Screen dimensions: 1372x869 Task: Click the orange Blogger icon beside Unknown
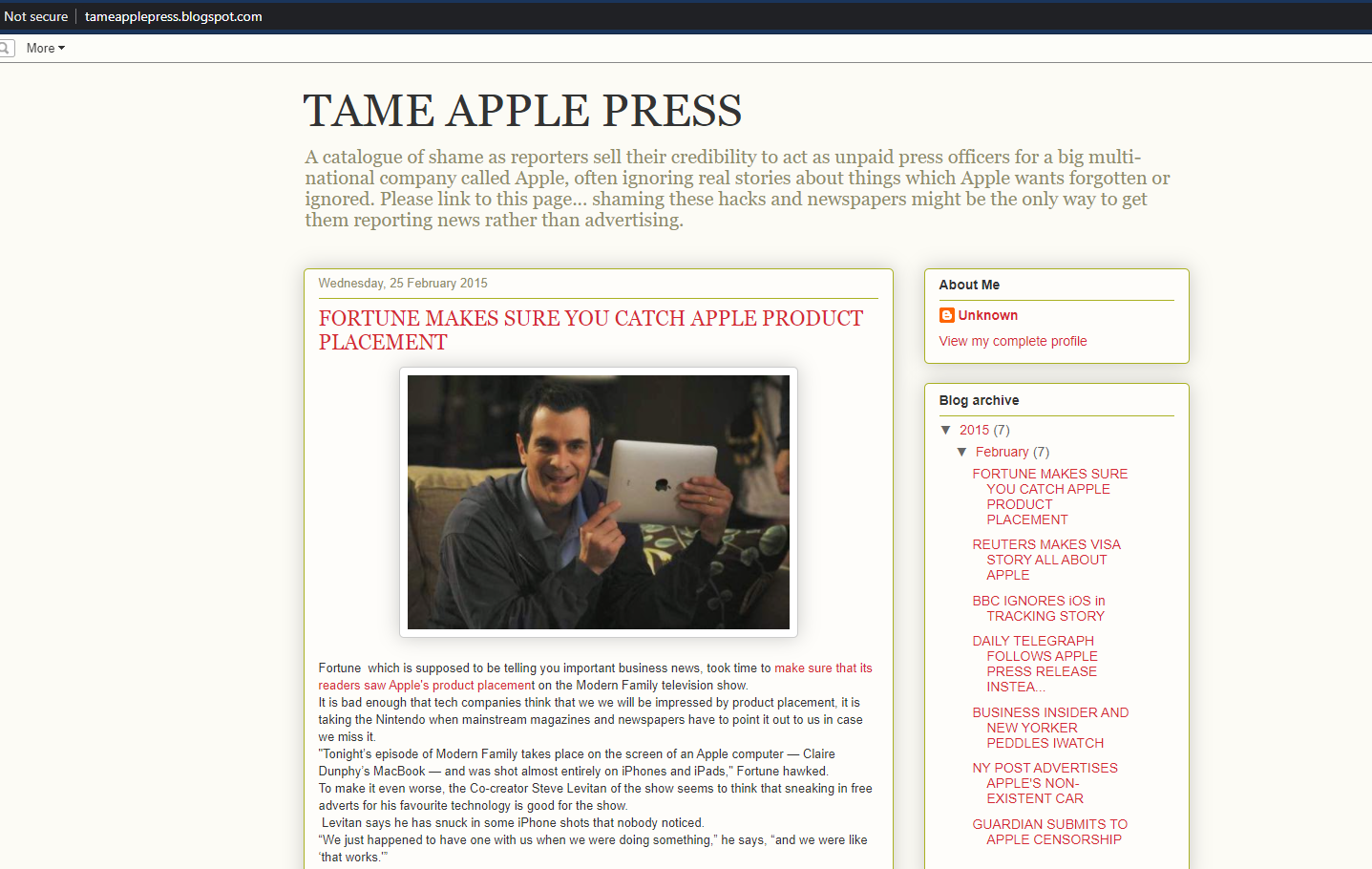point(947,315)
